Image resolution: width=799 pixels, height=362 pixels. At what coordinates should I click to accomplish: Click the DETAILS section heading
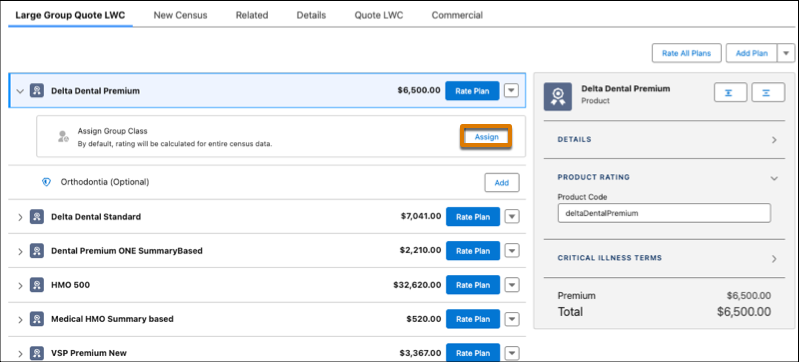[574, 139]
